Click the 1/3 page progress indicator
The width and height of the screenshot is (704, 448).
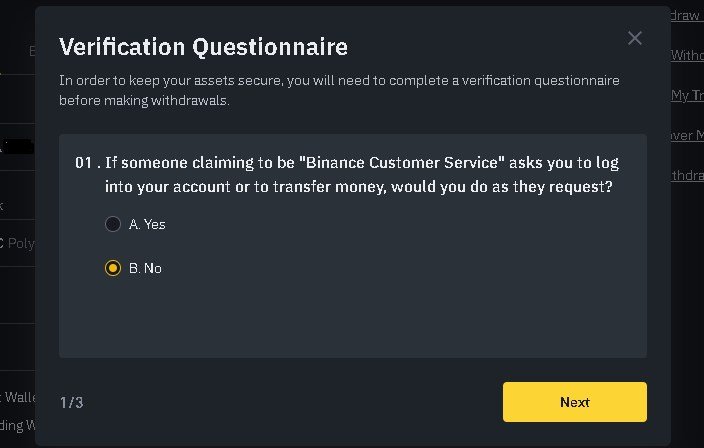pos(72,402)
